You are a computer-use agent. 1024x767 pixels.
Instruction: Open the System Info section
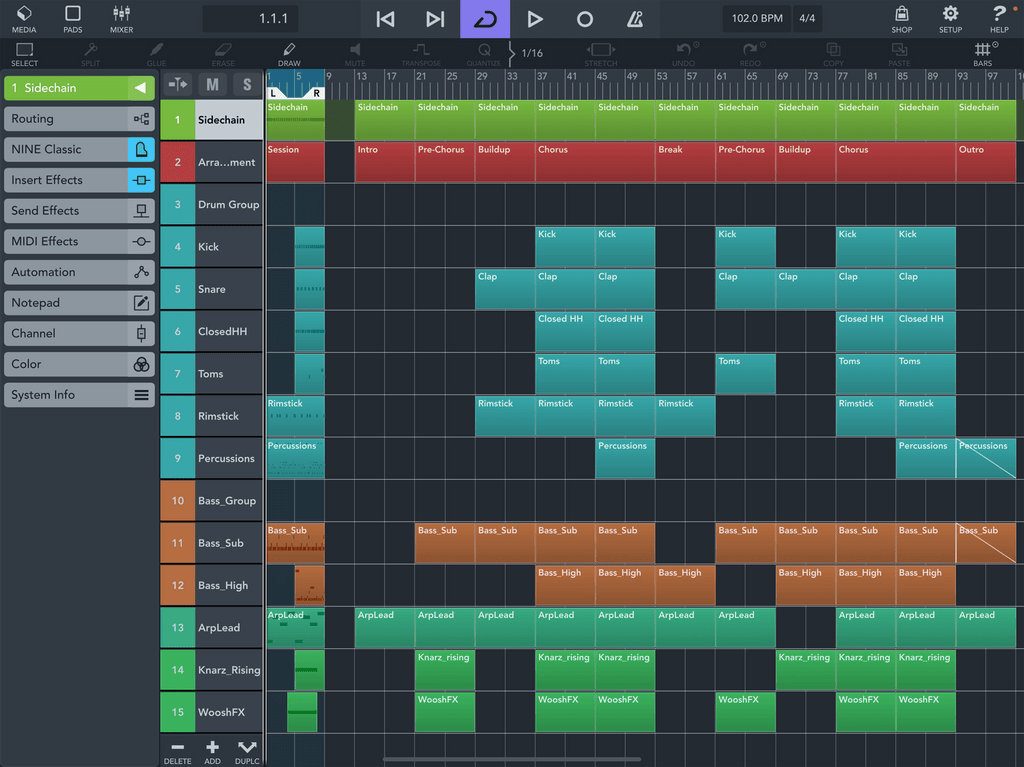[x=79, y=395]
